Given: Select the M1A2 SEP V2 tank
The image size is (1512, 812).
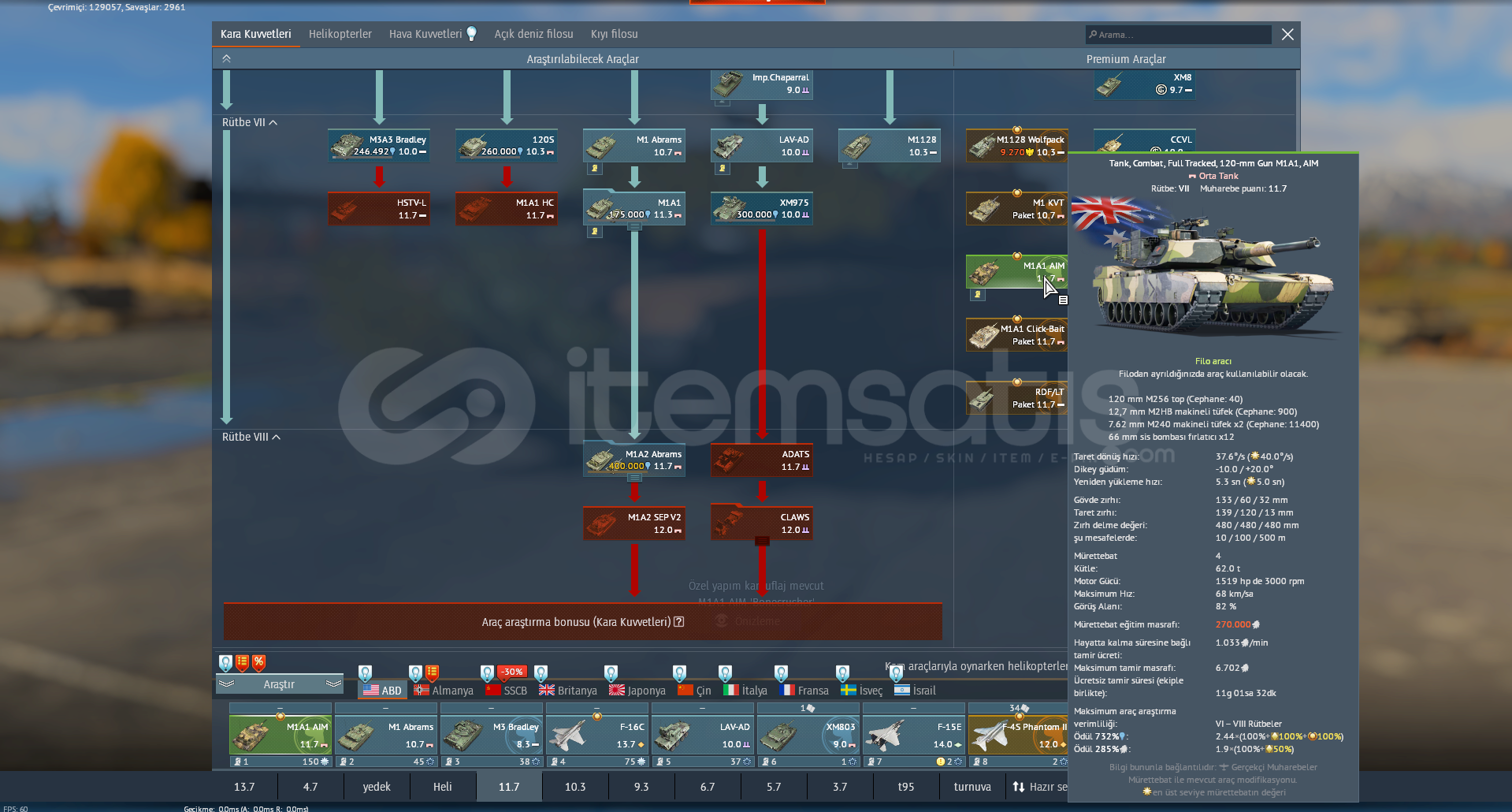Looking at the screenshot, I should (634, 523).
